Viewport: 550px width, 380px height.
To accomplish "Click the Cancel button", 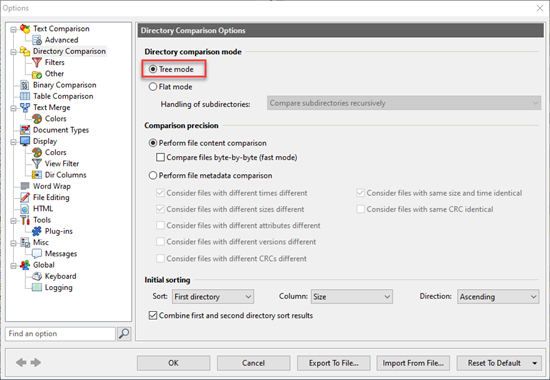I will pyautogui.click(x=253, y=363).
